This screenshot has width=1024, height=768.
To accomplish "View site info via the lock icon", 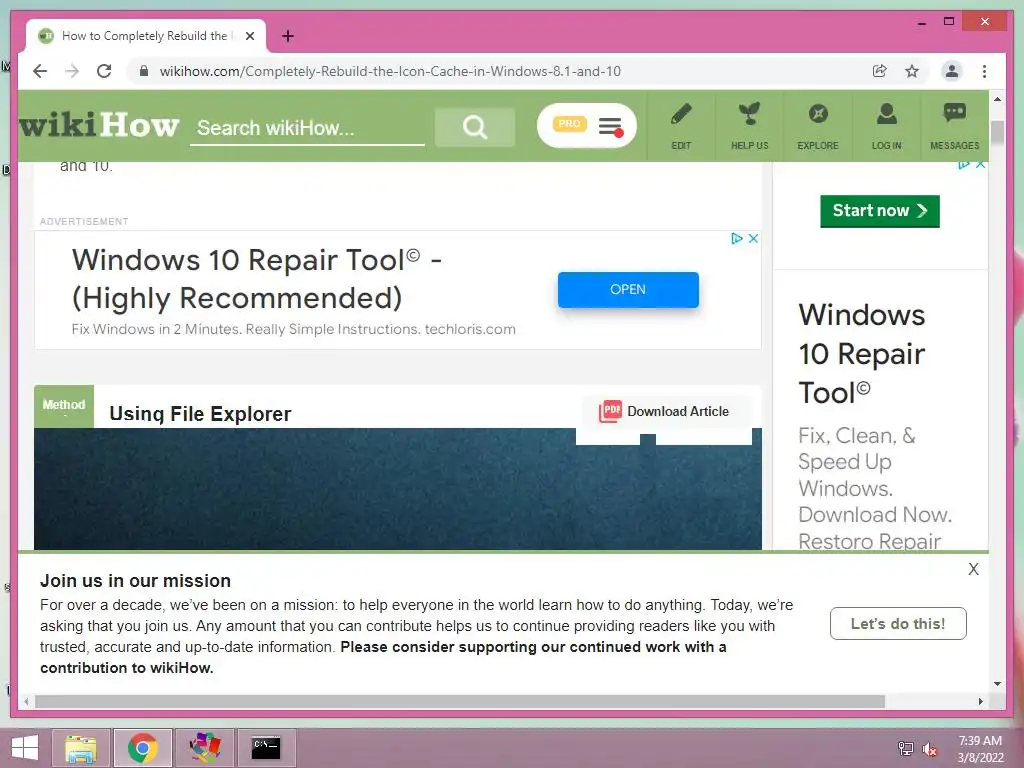I will (144, 71).
